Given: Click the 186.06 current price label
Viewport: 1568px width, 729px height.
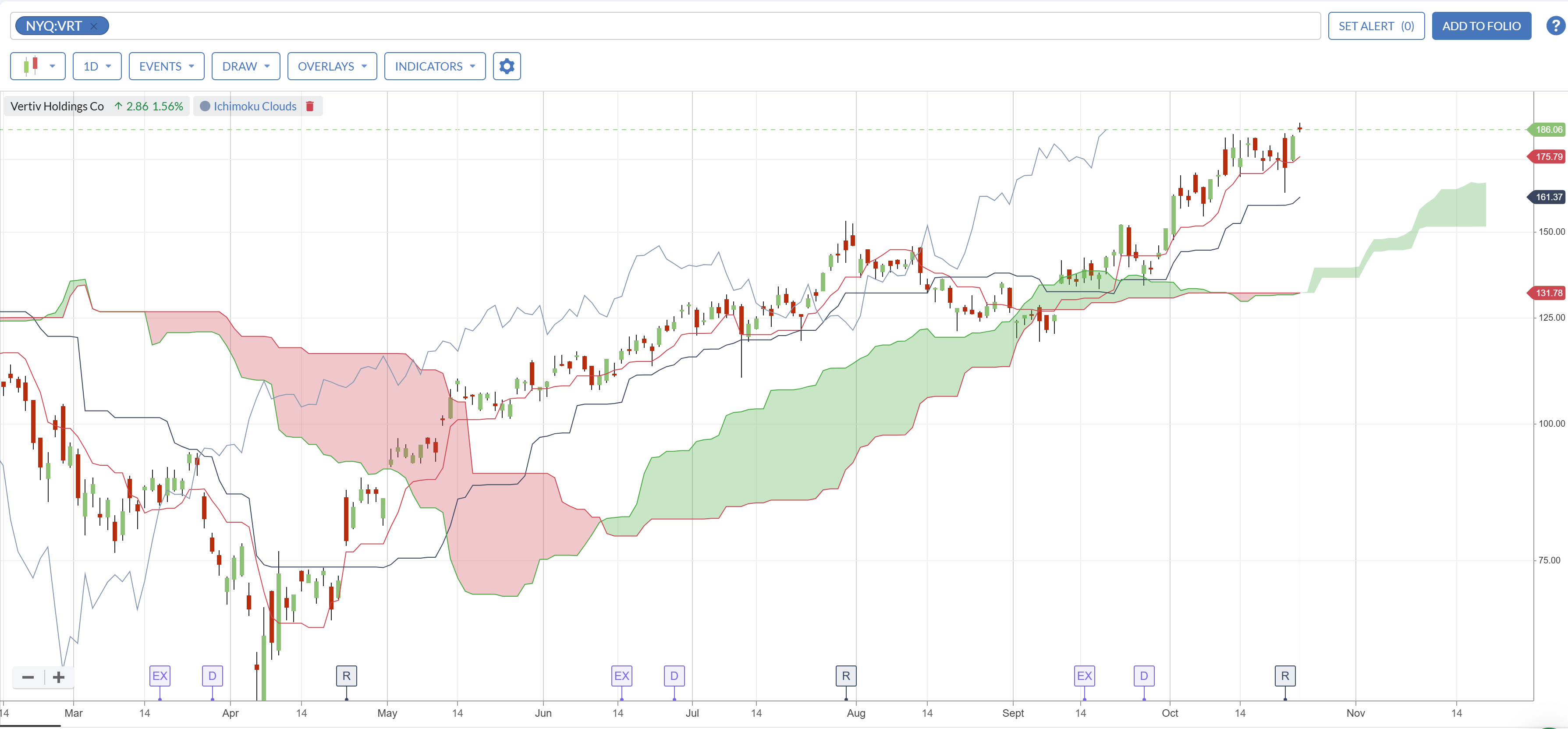Looking at the screenshot, I should coord(1547,130).
